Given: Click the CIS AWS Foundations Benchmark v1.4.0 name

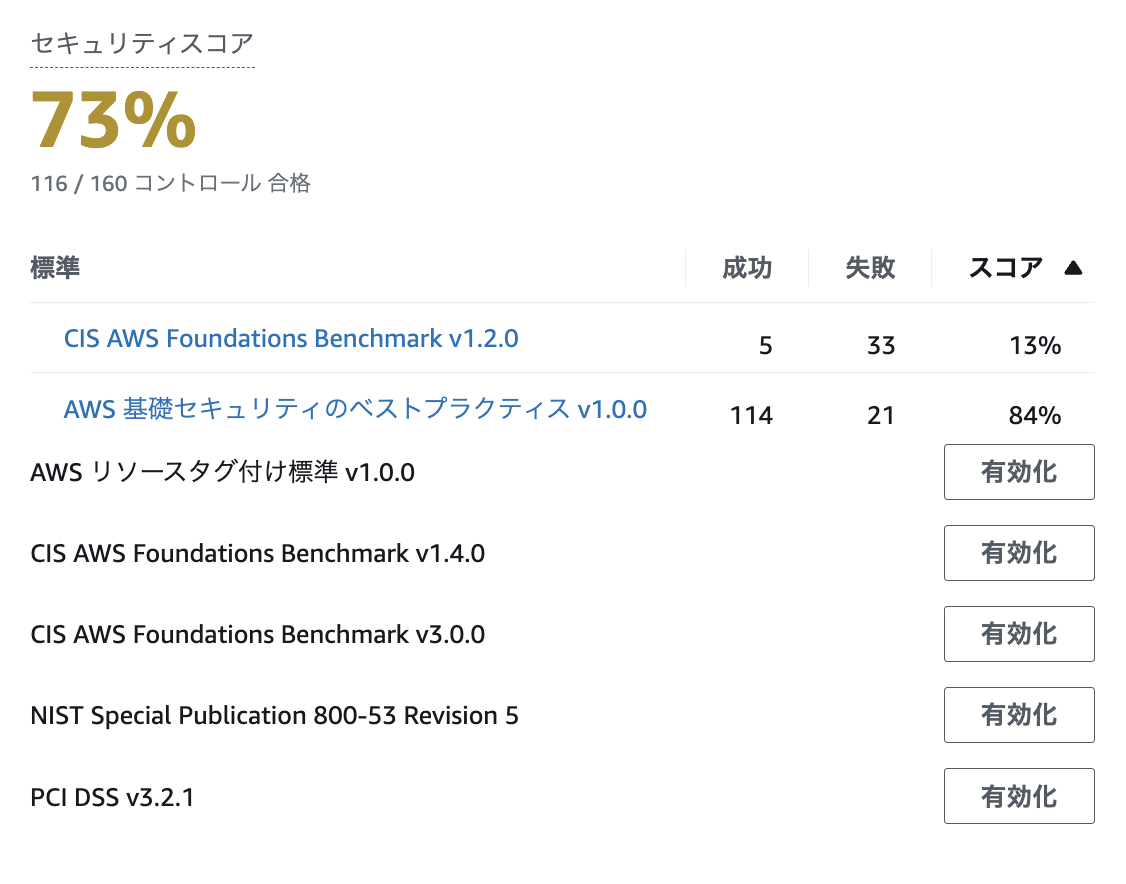Looking at the screenshot, I should 258,554.
